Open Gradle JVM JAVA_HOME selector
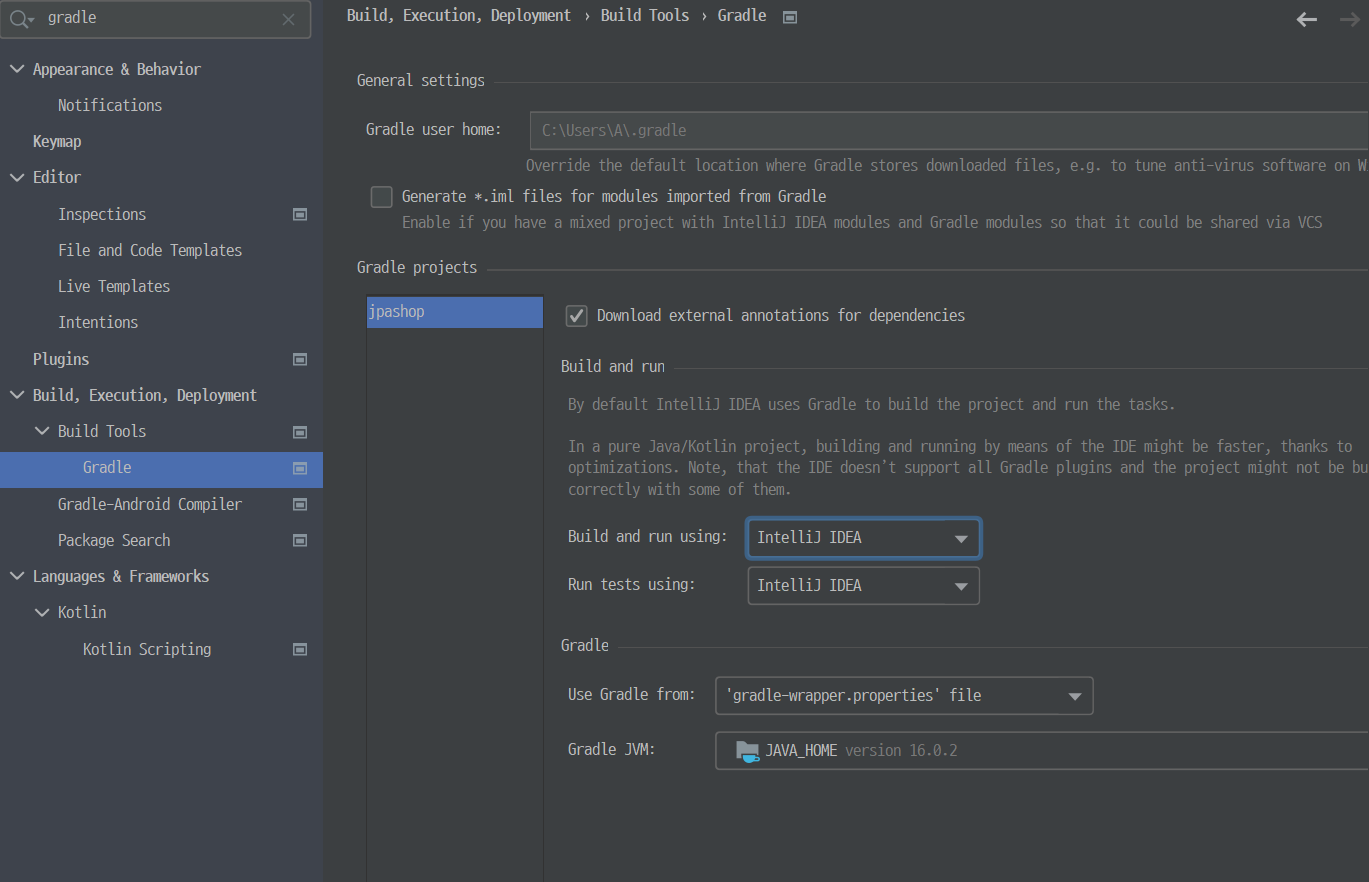This screenshot has height=882, width=1369. coord(1042,751)
